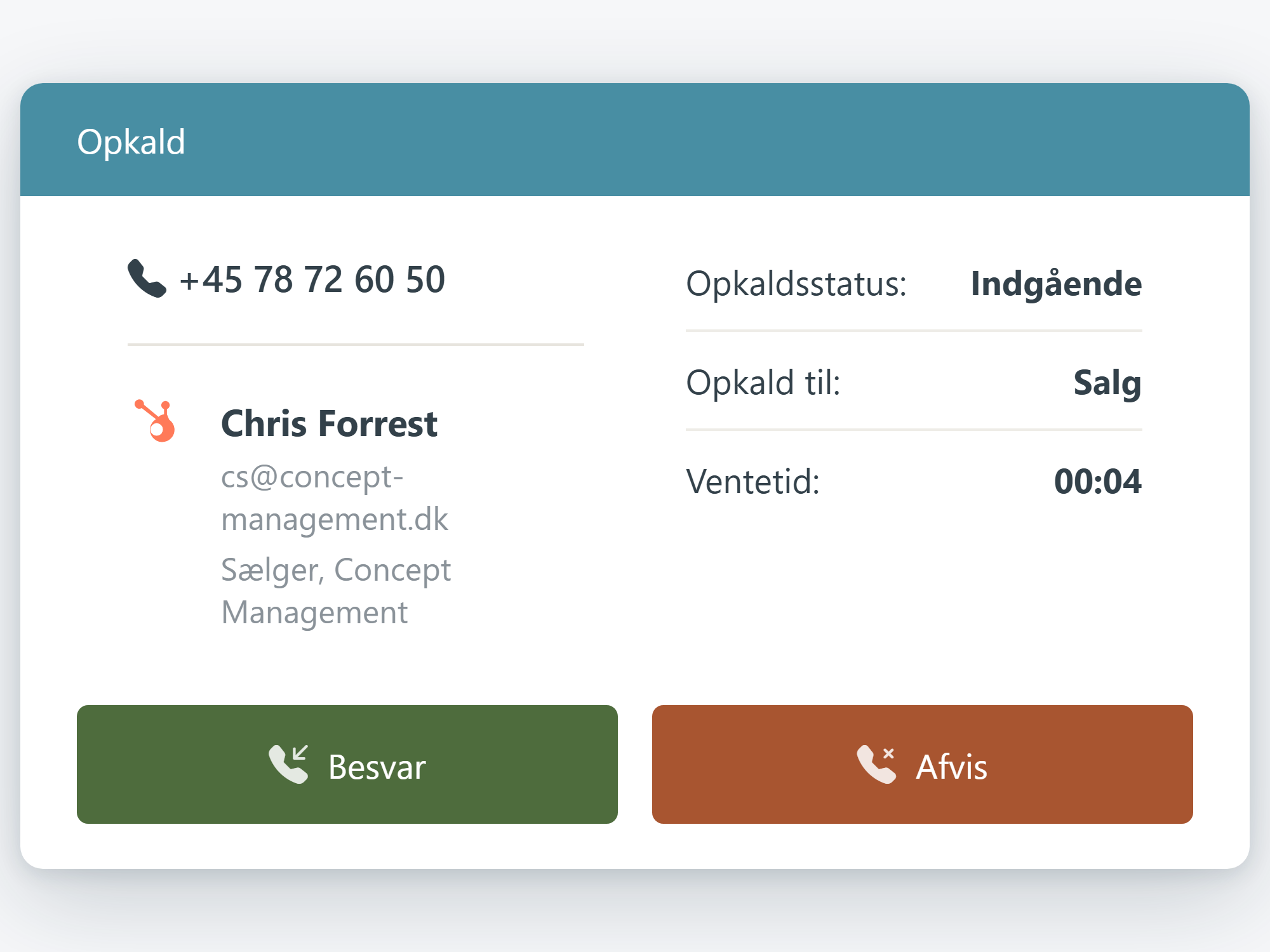Select the phone number +45 78 72 60 50
Viewport: 1270px width, 952px height.
312,279
